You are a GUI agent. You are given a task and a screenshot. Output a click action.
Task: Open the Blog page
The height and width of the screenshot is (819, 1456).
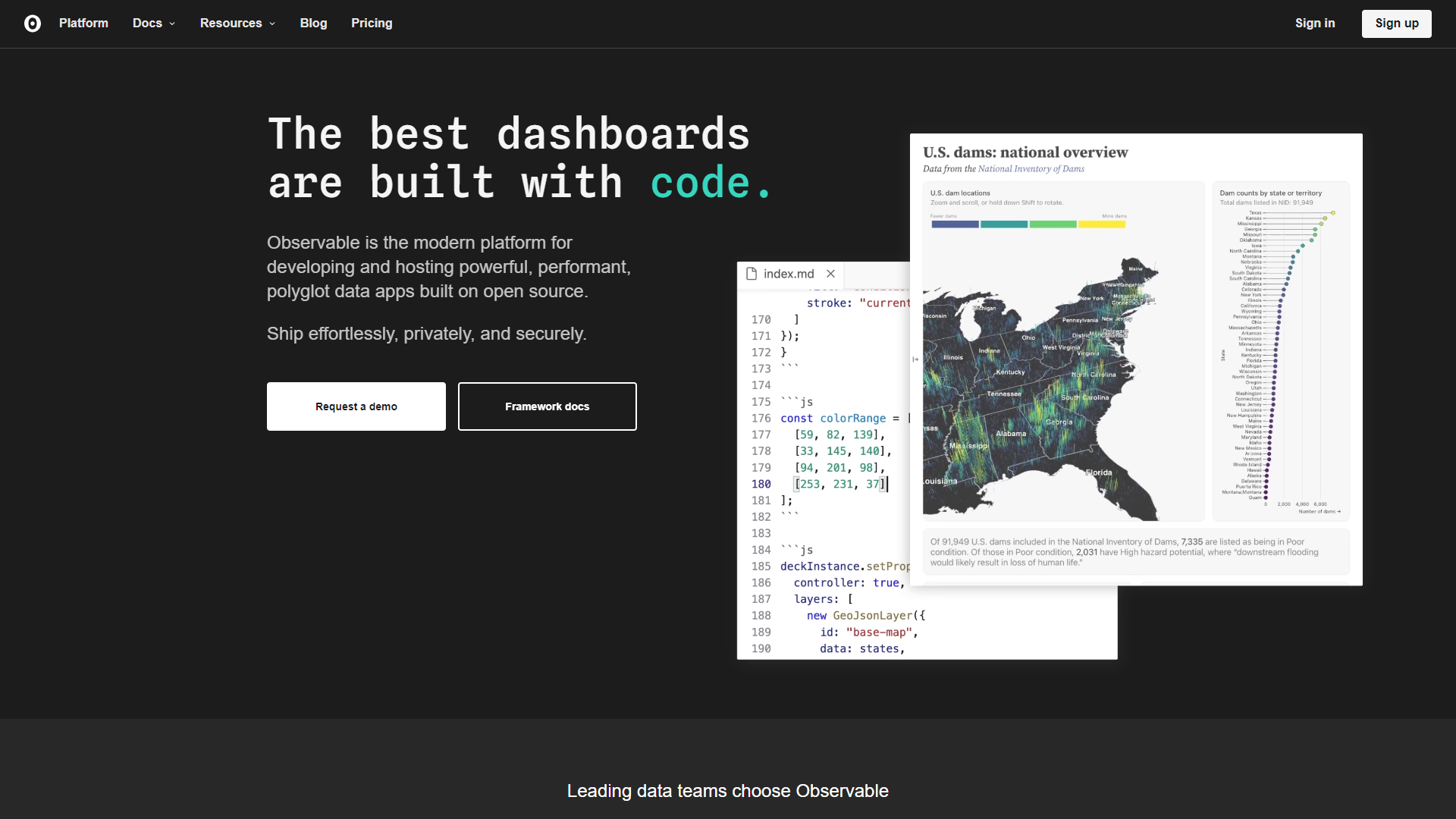click(313, 24)
